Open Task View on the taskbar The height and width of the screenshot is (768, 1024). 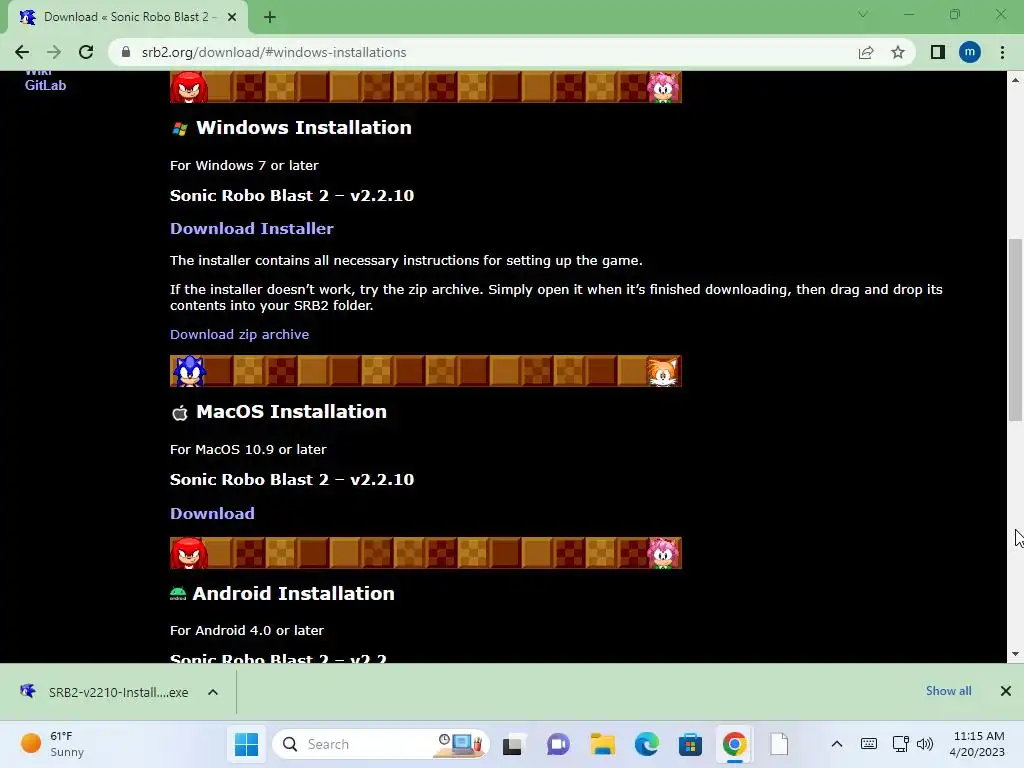pos(513,744)
